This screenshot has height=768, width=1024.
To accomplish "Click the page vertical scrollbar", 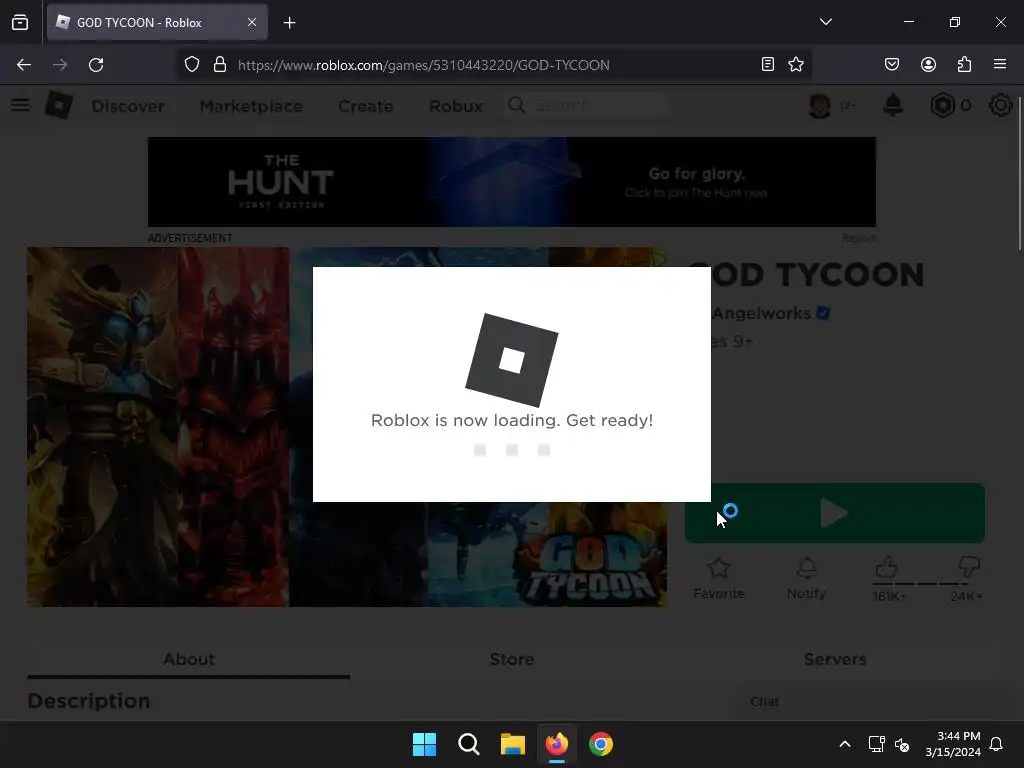I will click(1020, 172).
